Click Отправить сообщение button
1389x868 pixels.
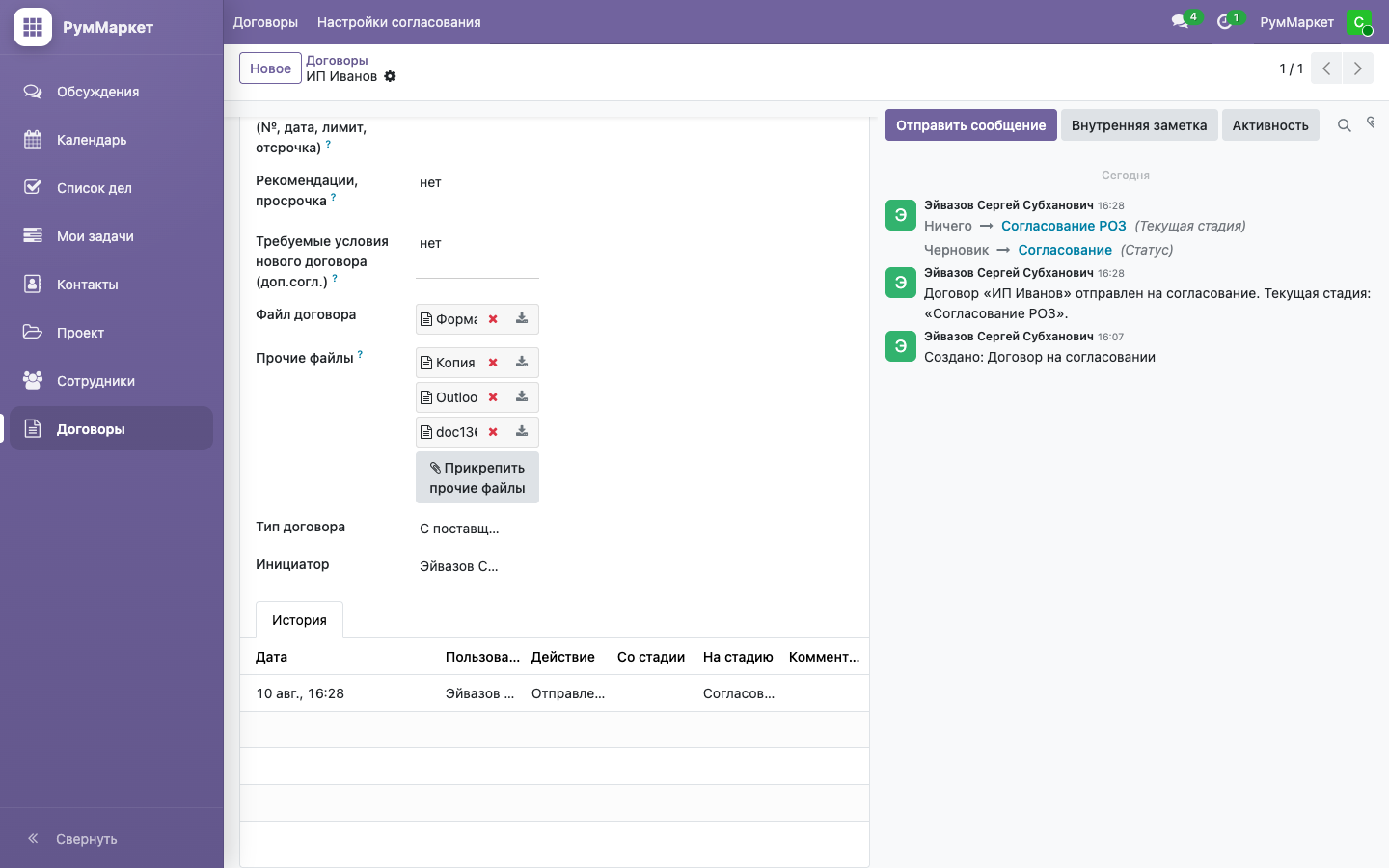point(970,125)
